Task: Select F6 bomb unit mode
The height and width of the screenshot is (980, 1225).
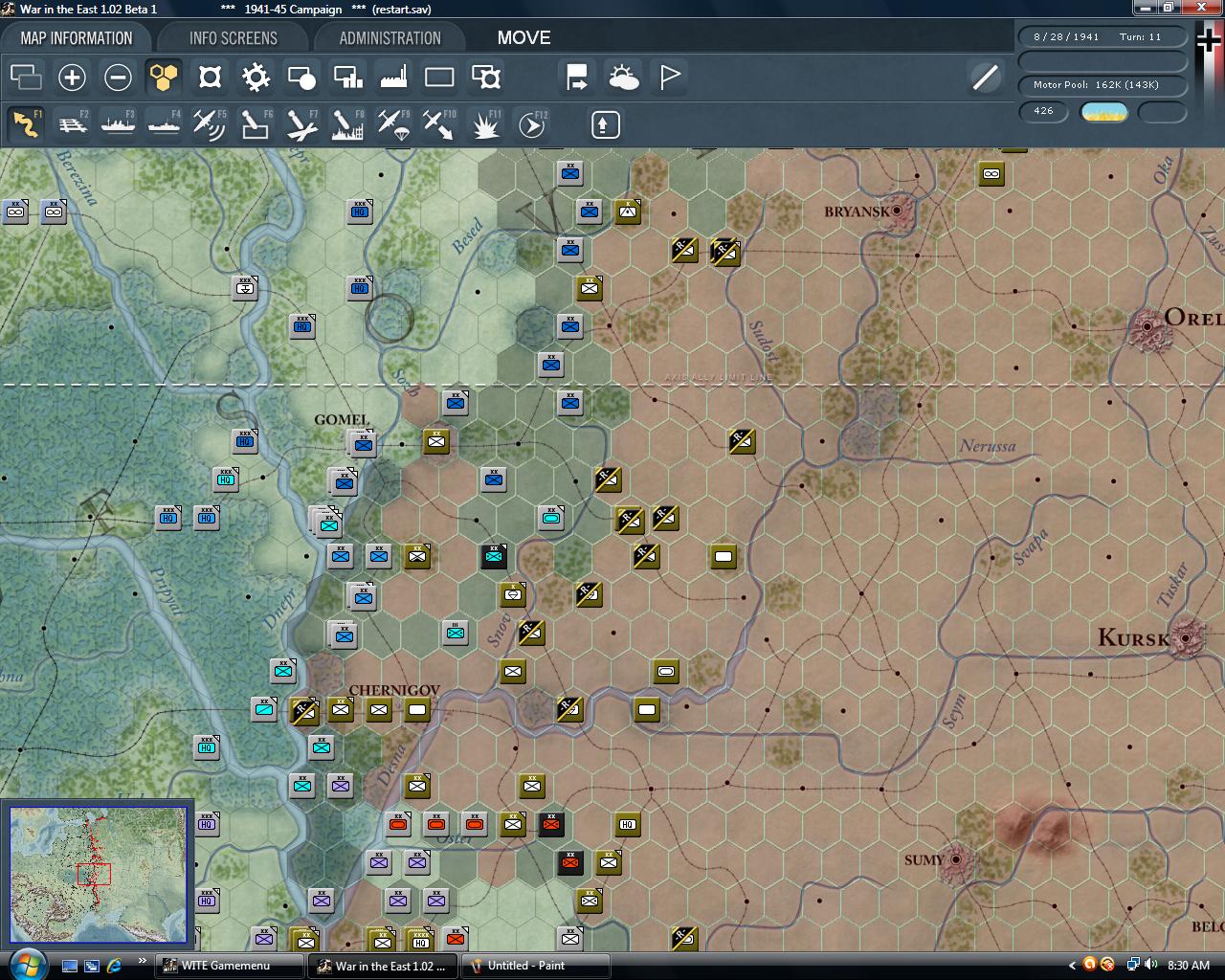Action: click(256, 124)
